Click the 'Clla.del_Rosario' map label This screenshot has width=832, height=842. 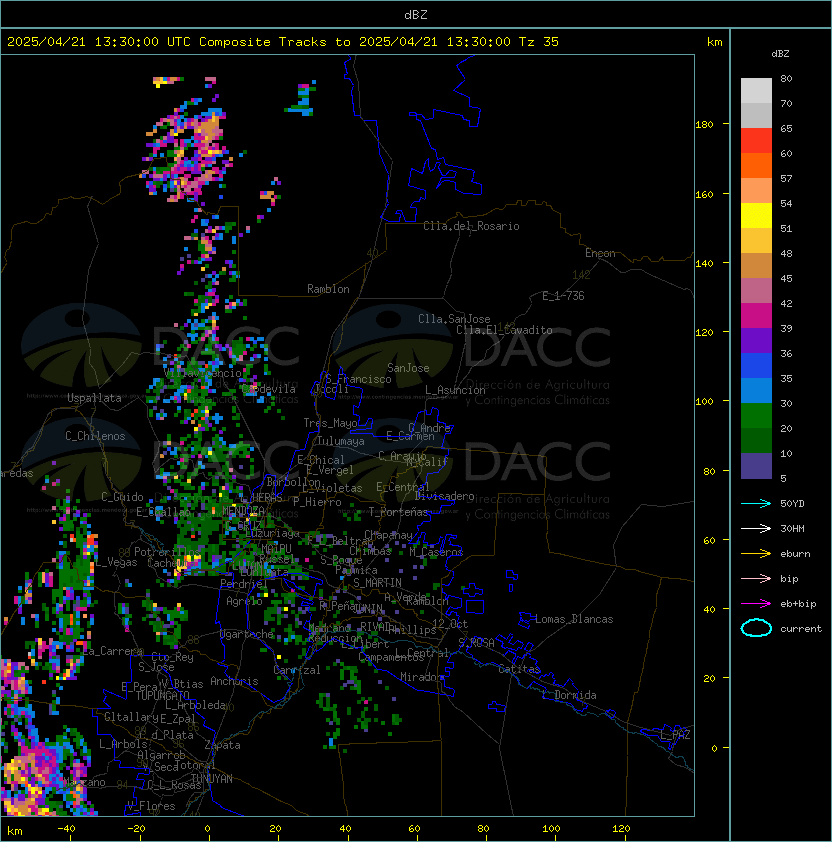click(471, 226)
